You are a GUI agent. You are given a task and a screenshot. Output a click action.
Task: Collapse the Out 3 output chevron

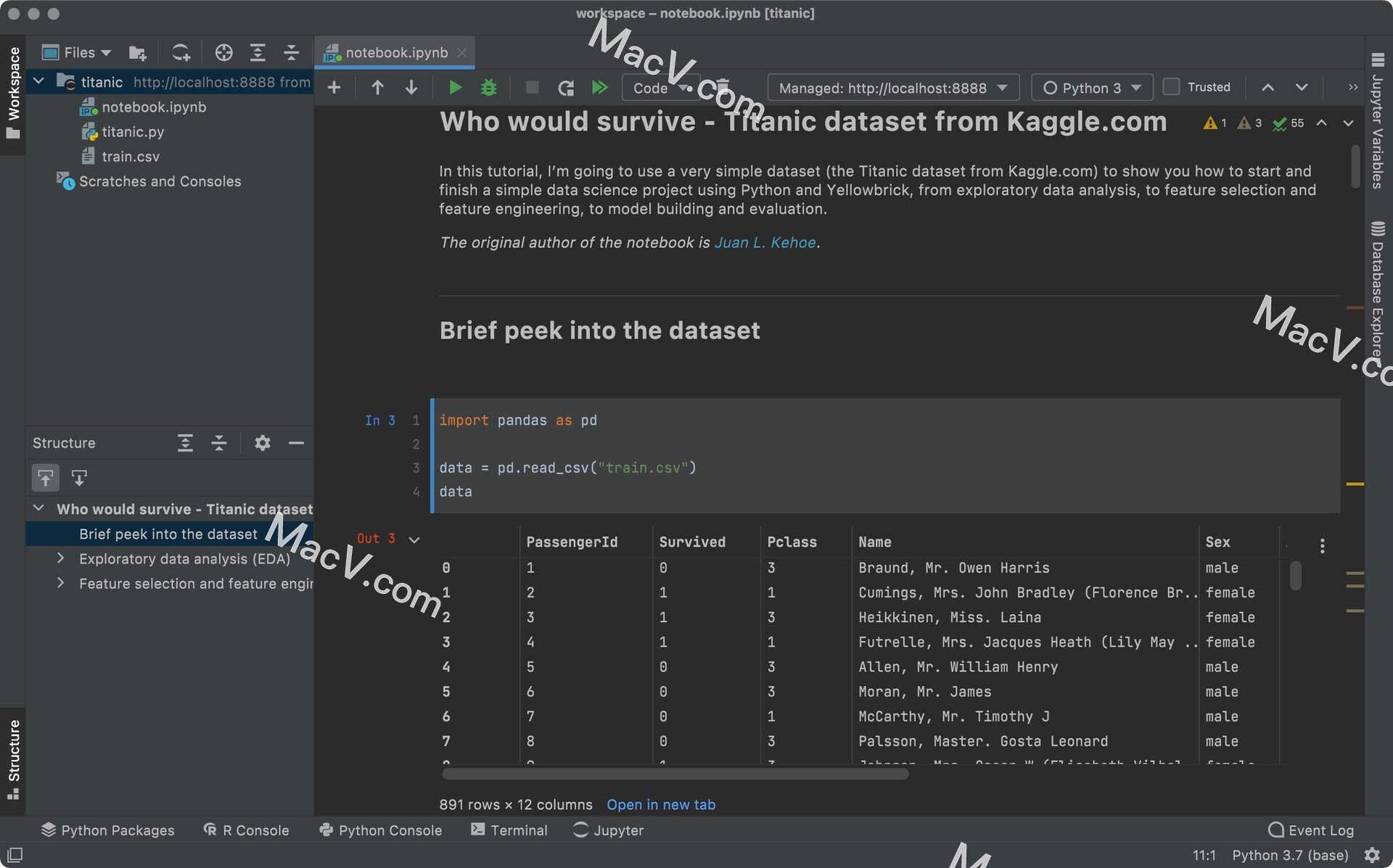pyautogui.click(x=414, y=540)
